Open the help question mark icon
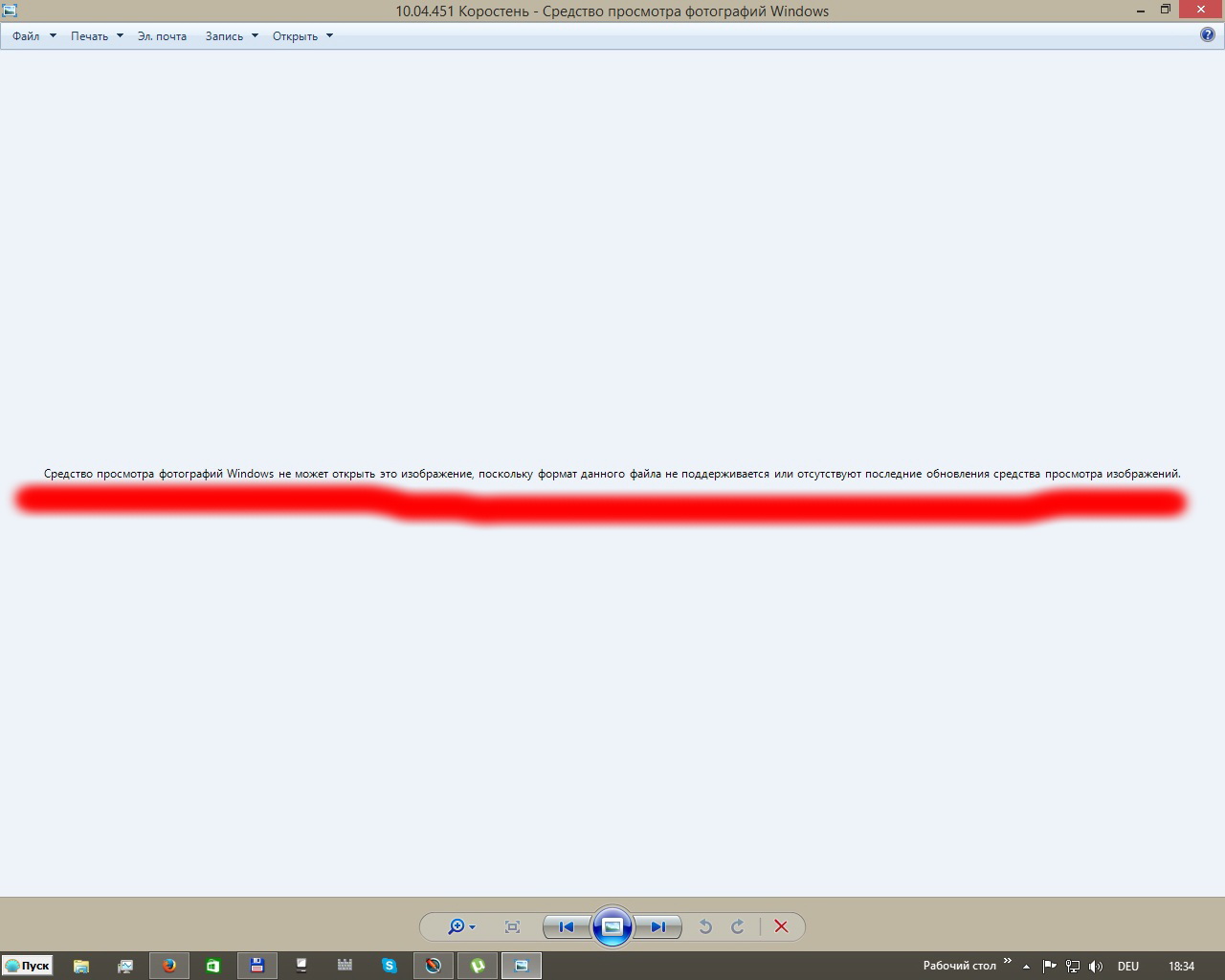Screen dimensions: 1225x980 pos(1207,35)
